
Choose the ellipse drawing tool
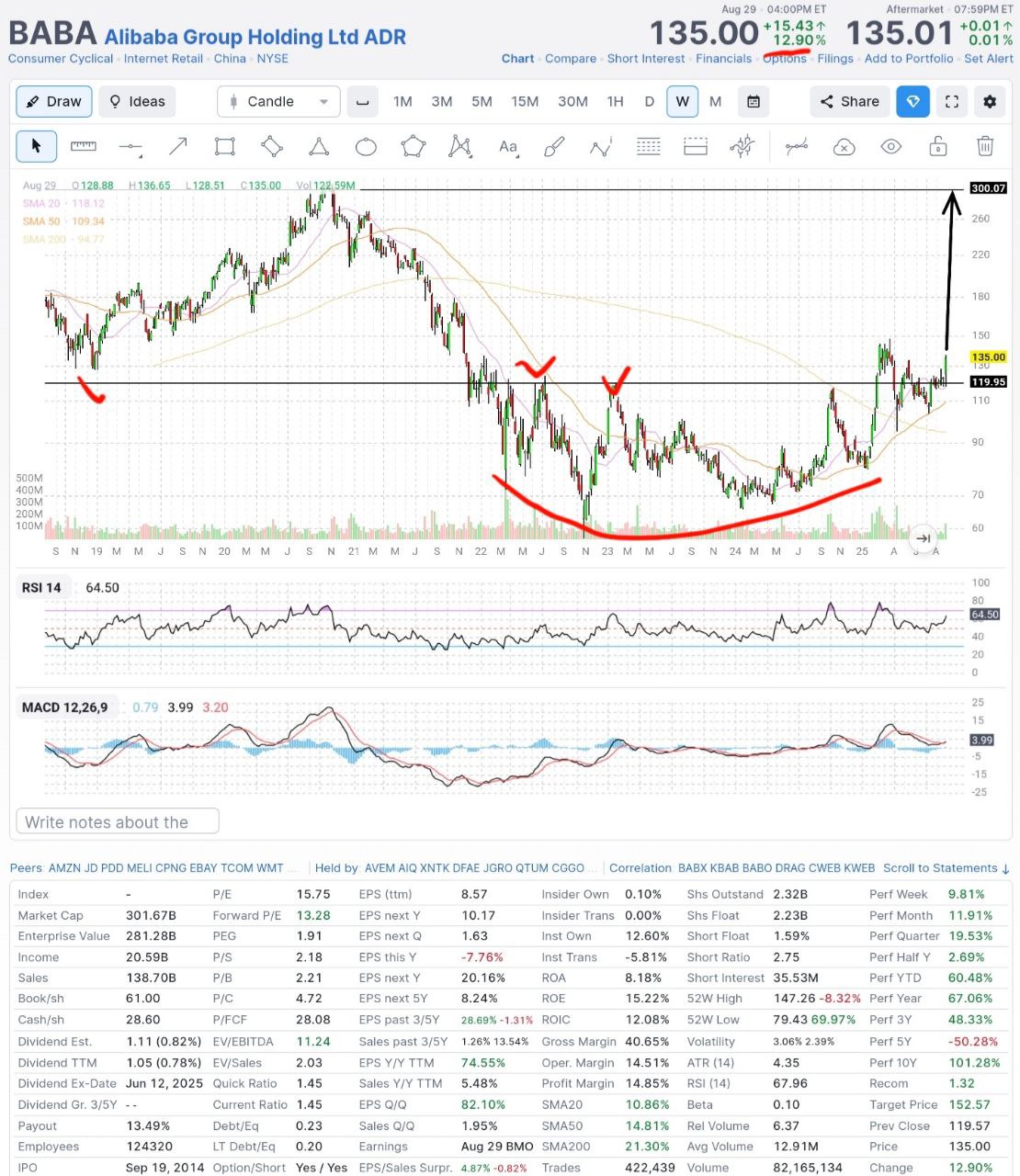click(366, 146)
